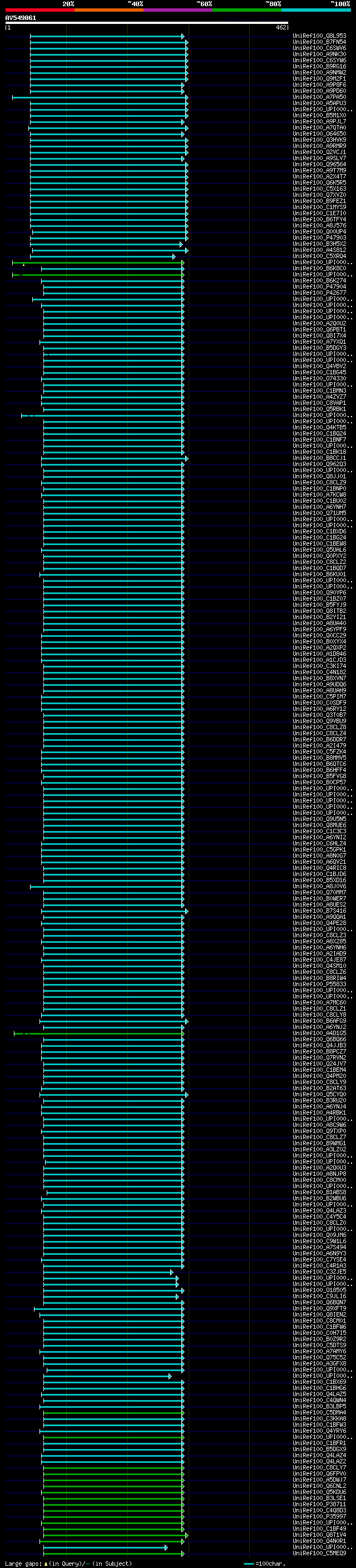Select the UniRef100_P47904 label

tap(319, 286)
